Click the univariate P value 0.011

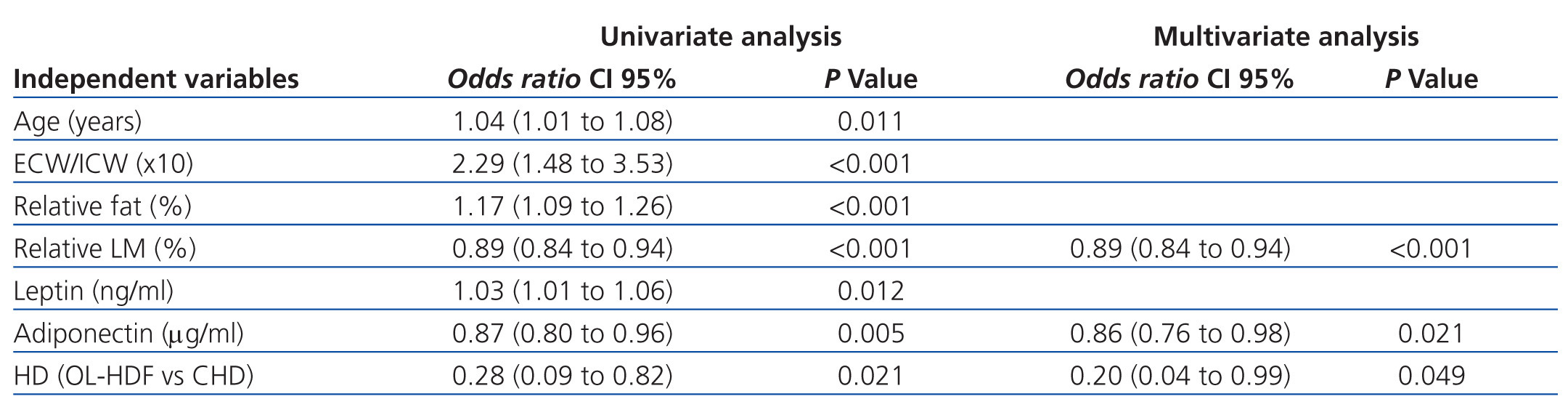(x=870, y=121)
